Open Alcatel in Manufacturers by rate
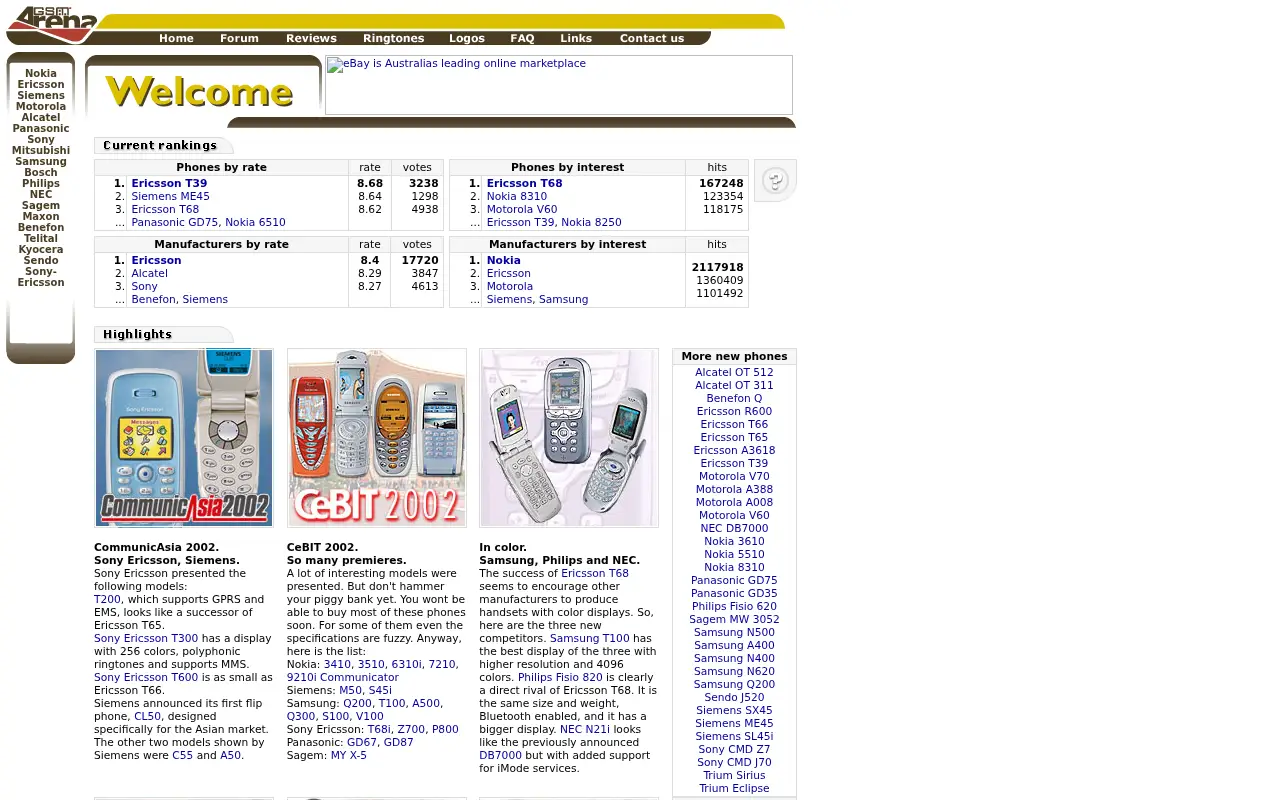 click(x=150, y=273)
